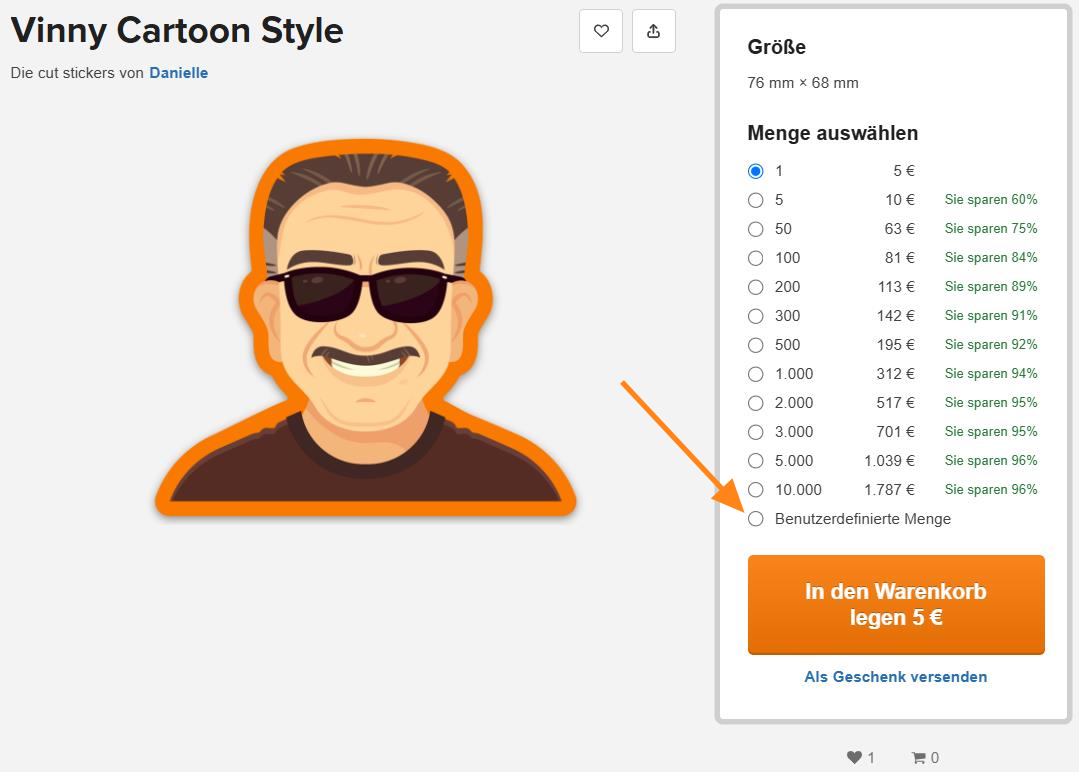Select the 5.000 quantity option

(756, 461)
